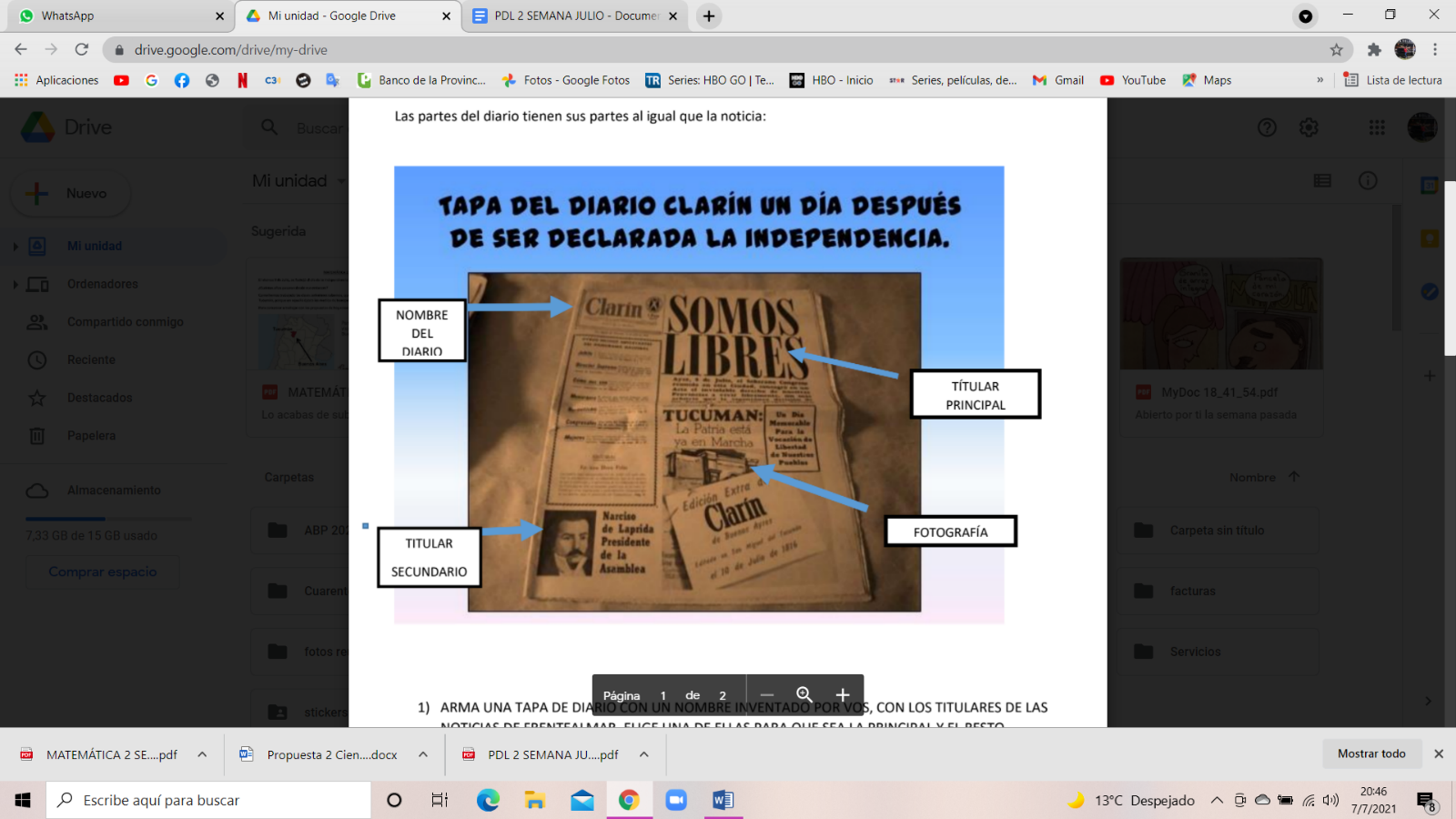
Task: Open the Netflix bookmark icon
Action: point(242,80)
